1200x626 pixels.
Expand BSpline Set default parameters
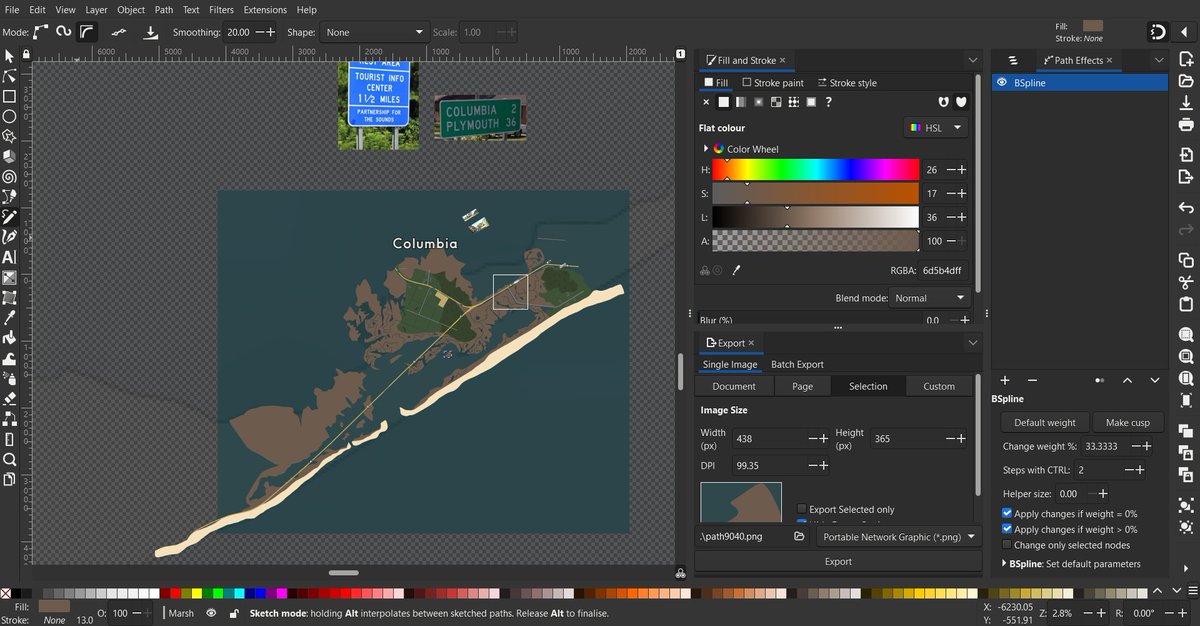point(1004,564)
